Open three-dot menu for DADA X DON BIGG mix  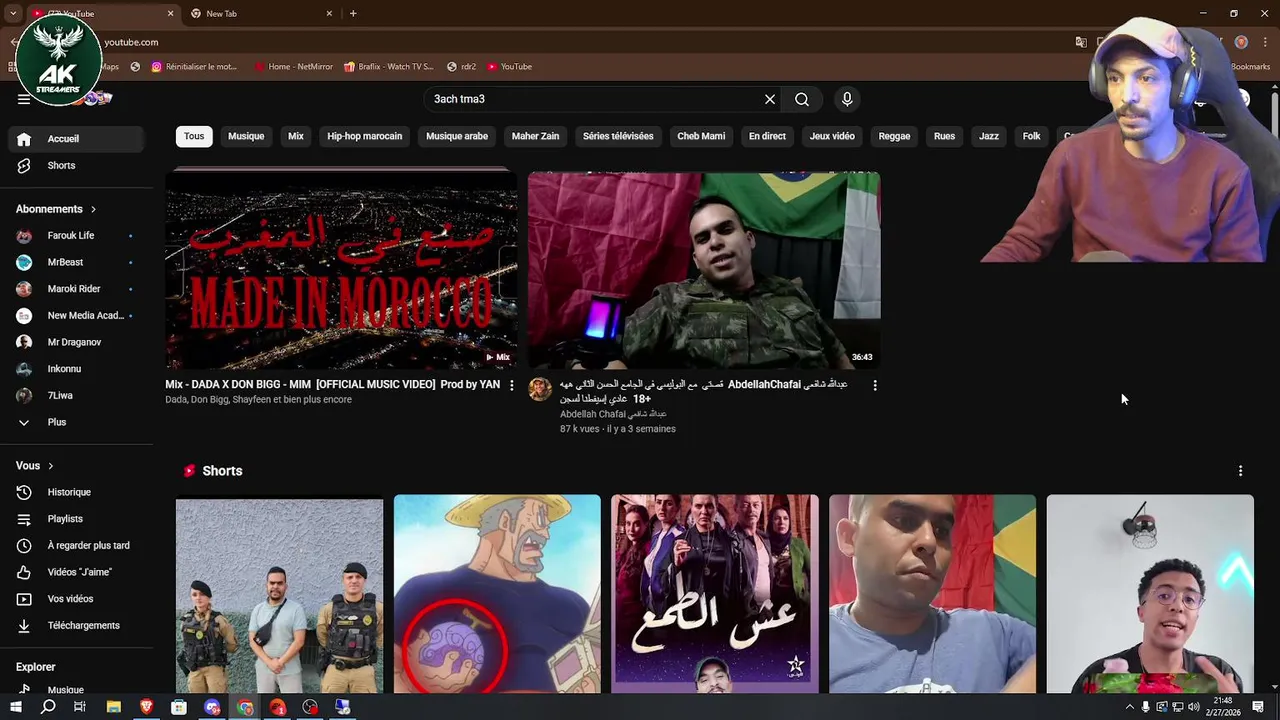(x=512, y=385)
